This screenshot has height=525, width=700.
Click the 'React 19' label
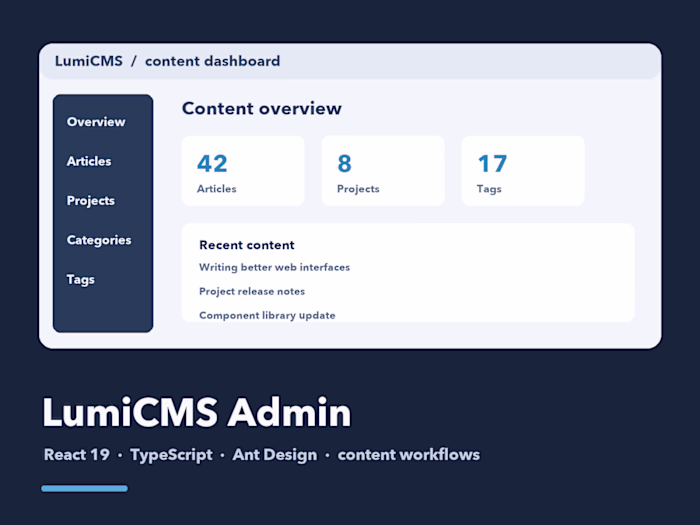(x=77, y=454)
